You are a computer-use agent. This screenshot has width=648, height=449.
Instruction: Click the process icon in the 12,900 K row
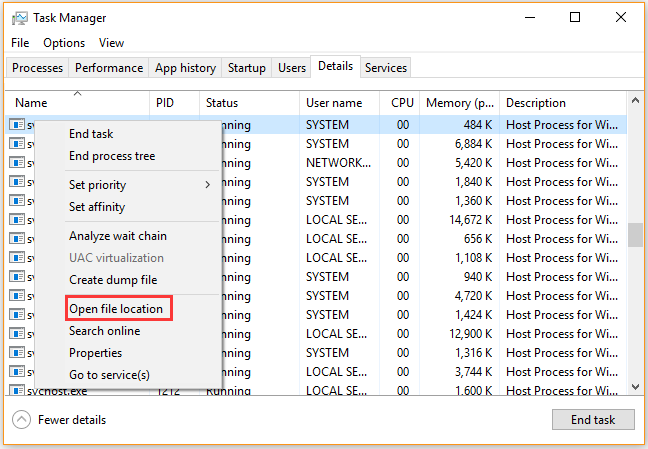click(17, 334)
